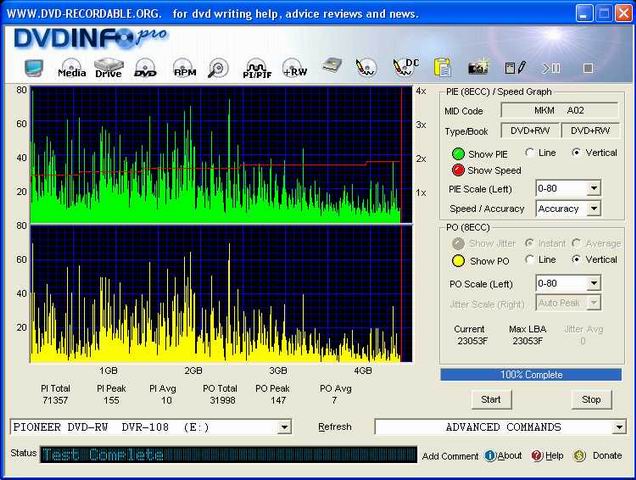This screenshot has width=636, height=480.
Task: Click the Stop button
Action: pyautogui.click(x=591, y=400)
